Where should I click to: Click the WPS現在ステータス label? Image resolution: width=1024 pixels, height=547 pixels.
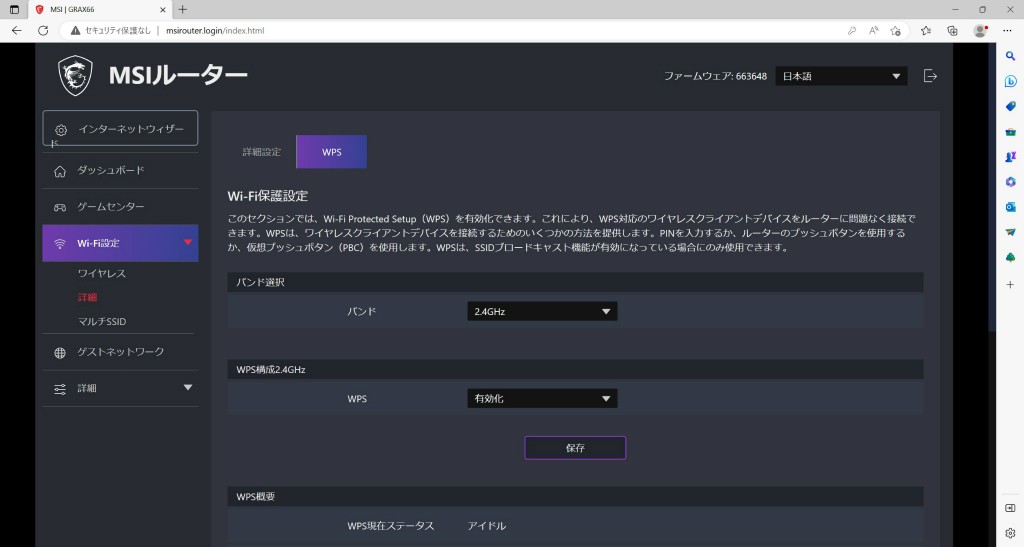point(391,526)
